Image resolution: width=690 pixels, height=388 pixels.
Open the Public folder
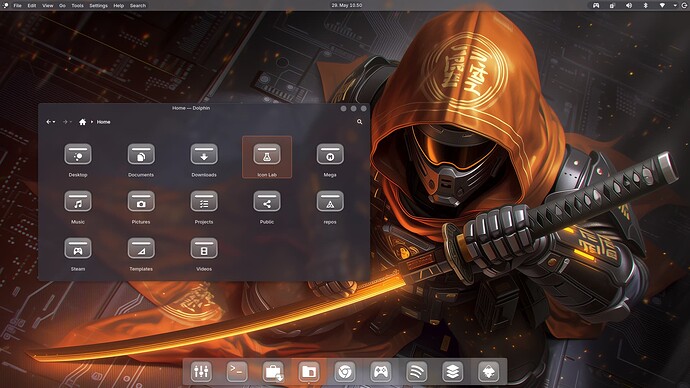click(267, 207)
